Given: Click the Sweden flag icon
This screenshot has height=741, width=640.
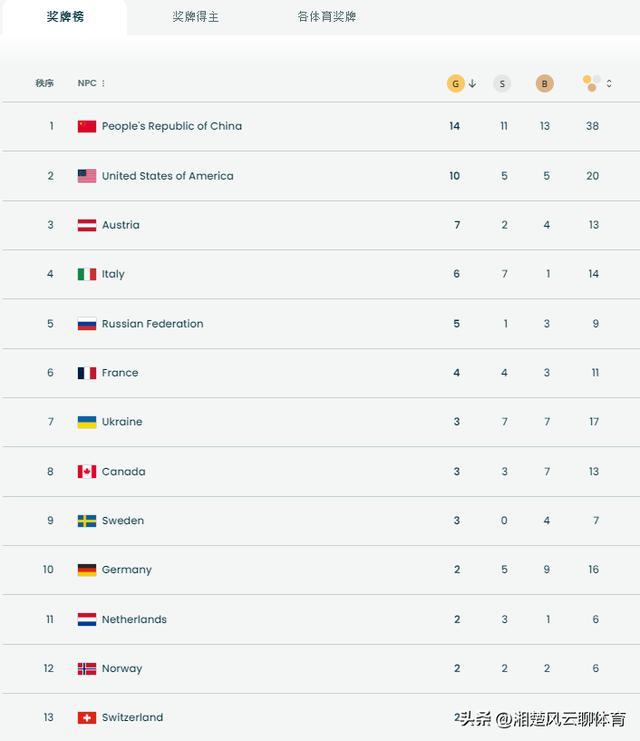Looking at the screenshot, I should (x=87, y=521).
